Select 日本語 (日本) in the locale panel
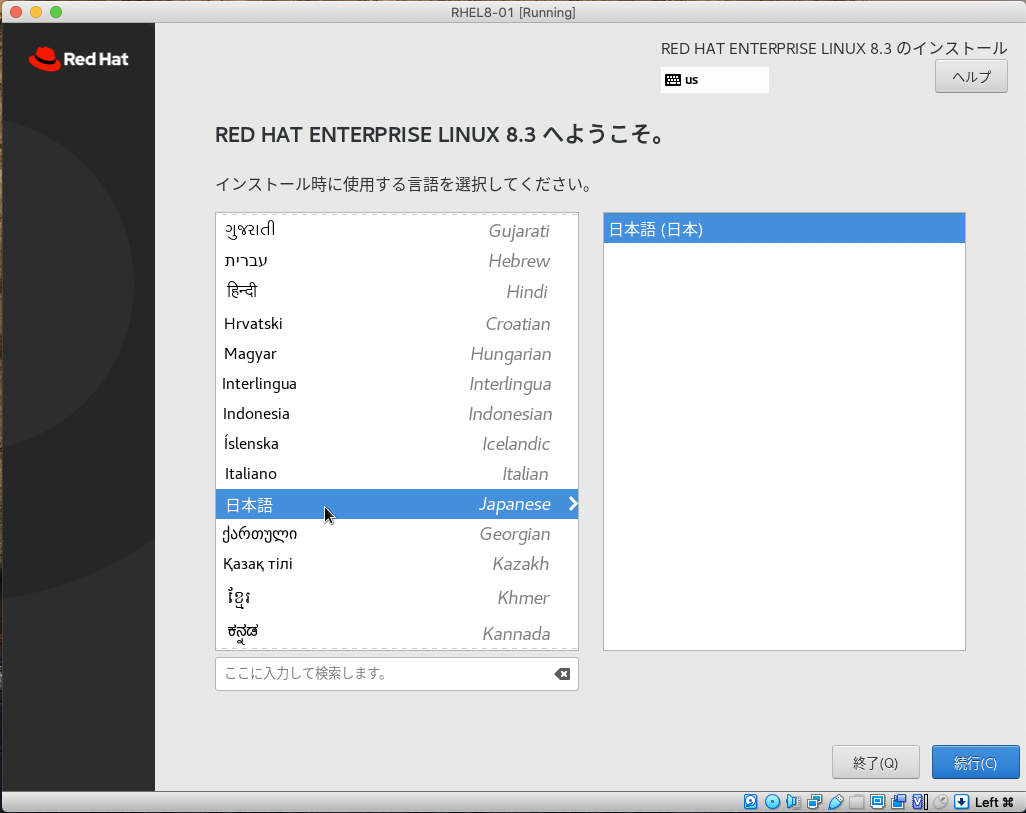Viewport: 1026px width, 813px height. pos(783,227)
